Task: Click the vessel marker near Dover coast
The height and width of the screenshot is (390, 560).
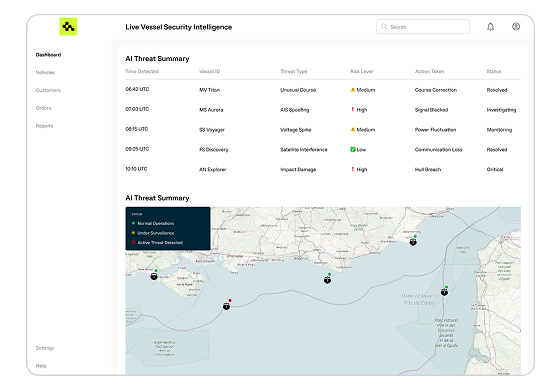Action: pos(413,242)
